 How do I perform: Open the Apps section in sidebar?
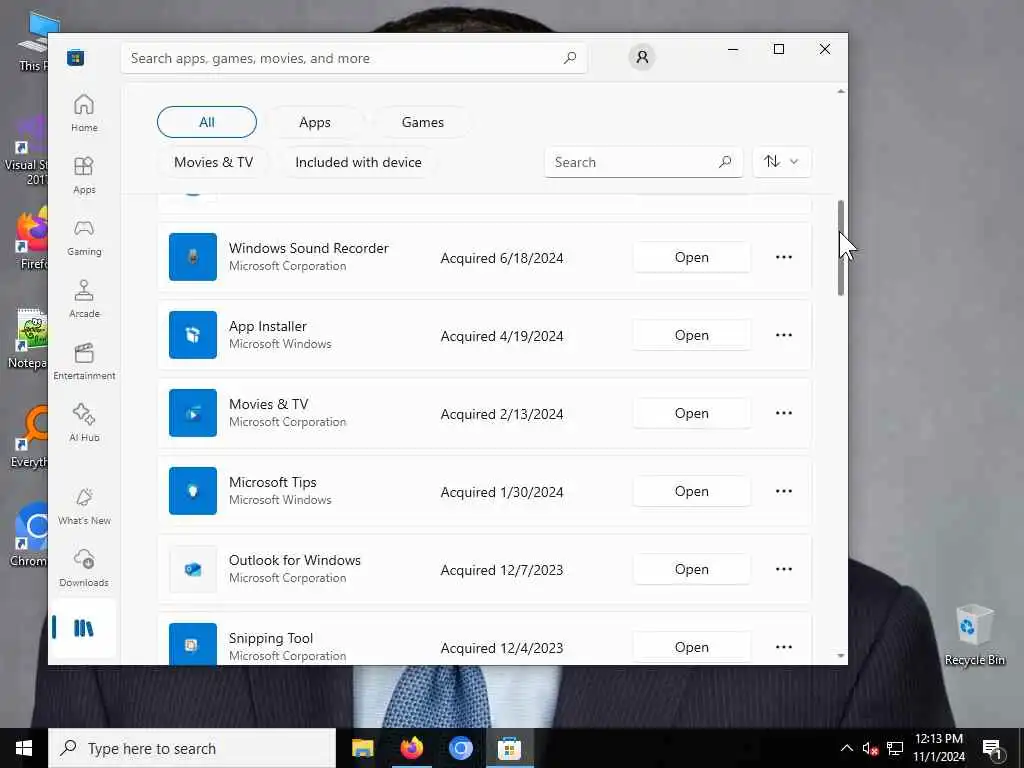tap(84, 175)
